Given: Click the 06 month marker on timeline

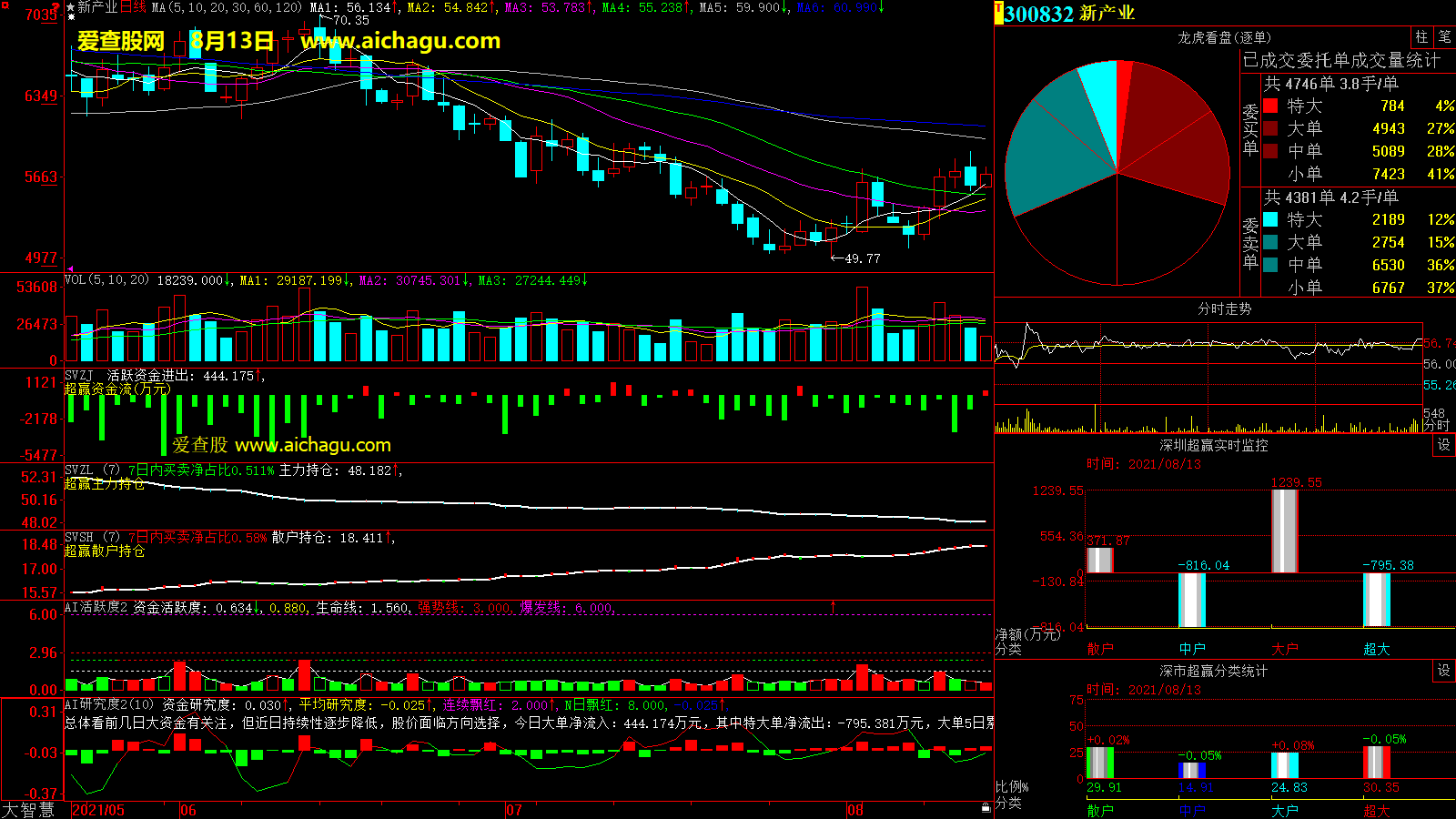Looking at the screenshot, I should 187,810.
